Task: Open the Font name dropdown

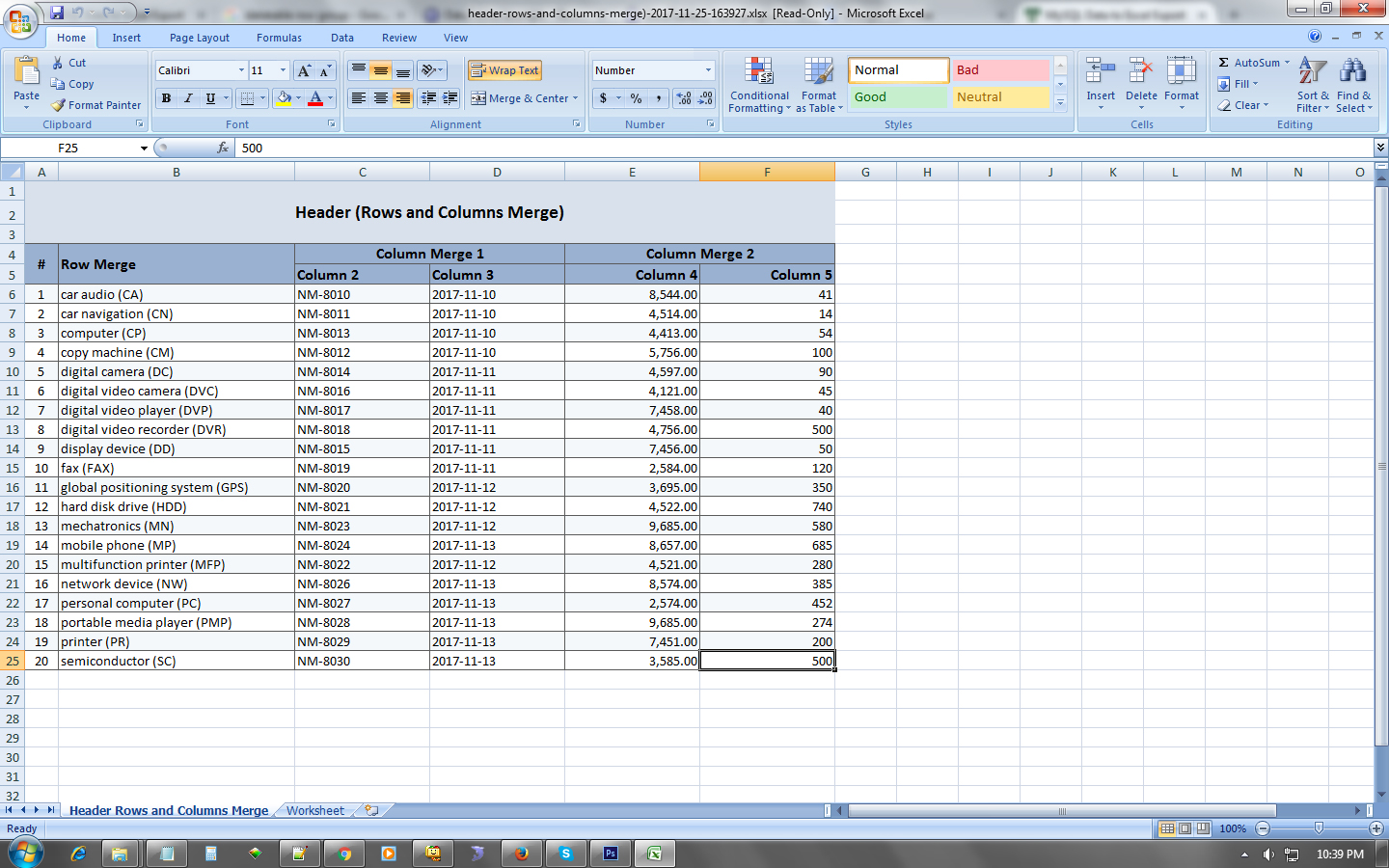Action: click(243, 69)
